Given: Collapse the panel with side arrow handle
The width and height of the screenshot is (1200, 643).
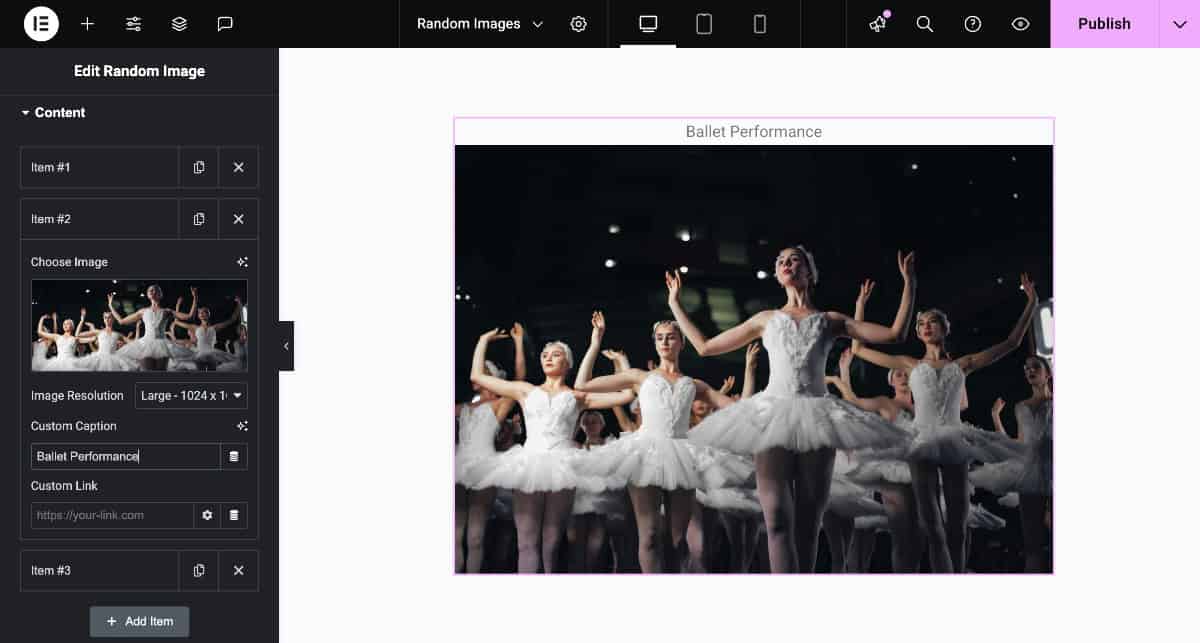Looking at the screenshot, I should coord(286,346).
